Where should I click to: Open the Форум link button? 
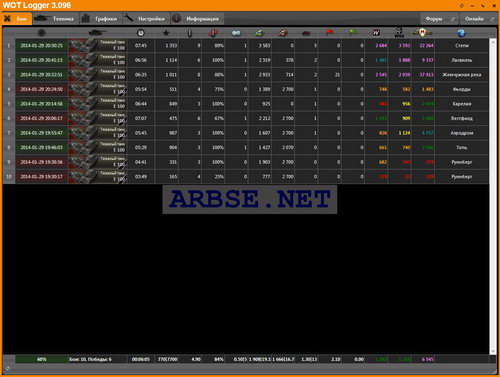click(440, 19)
